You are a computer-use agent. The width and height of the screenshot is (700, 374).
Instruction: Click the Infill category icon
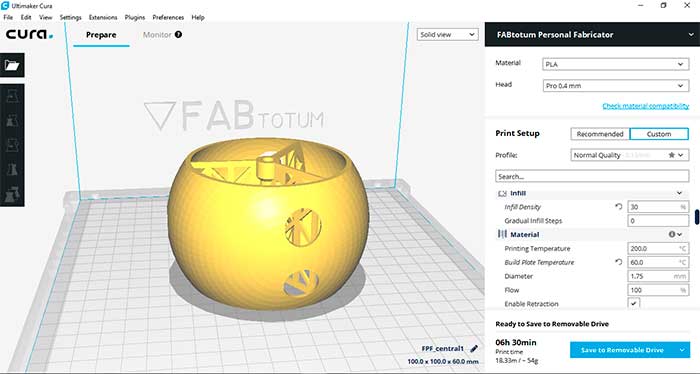tap(502, 193)
